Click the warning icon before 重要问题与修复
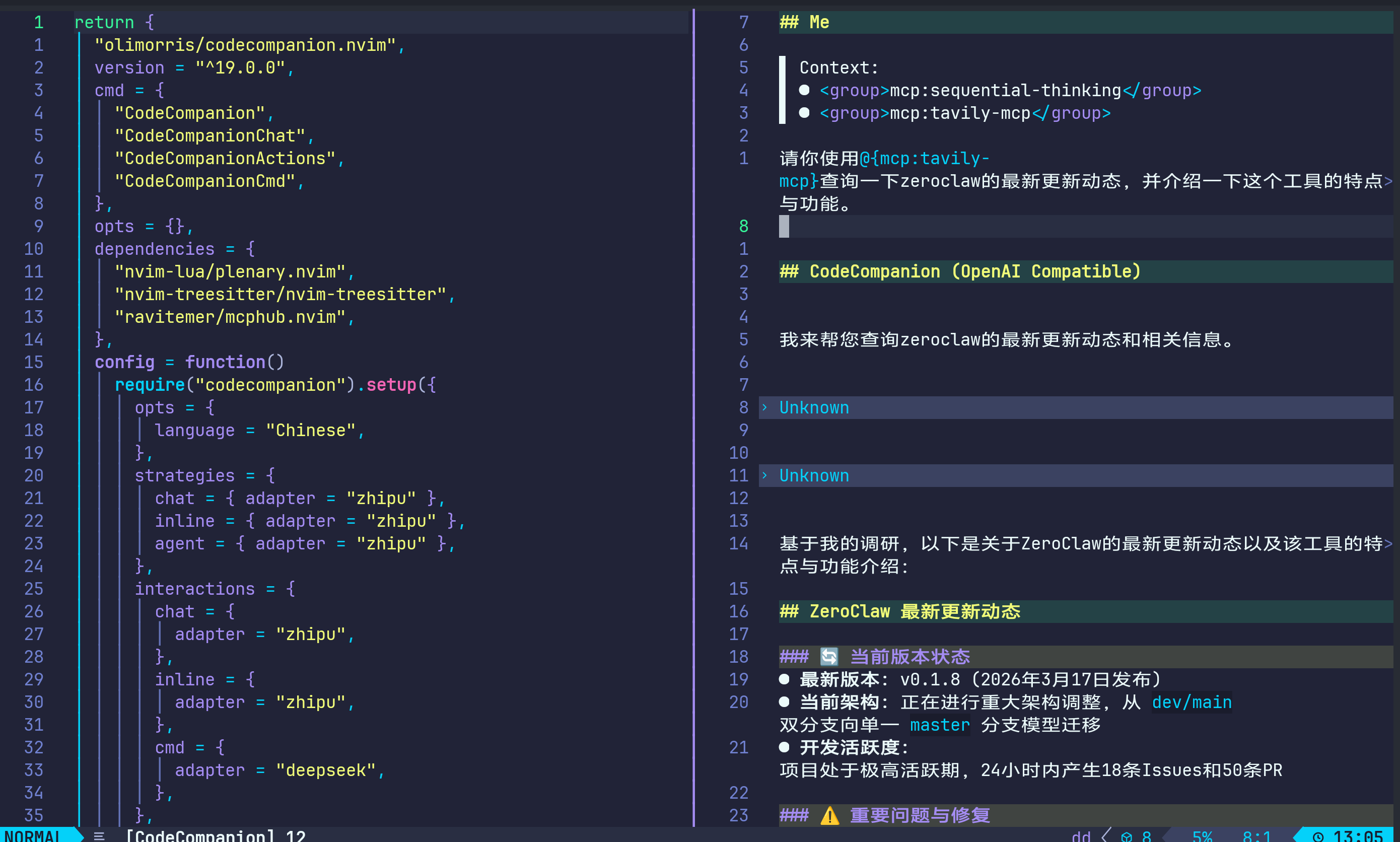1400x842 pixels. 829,815
